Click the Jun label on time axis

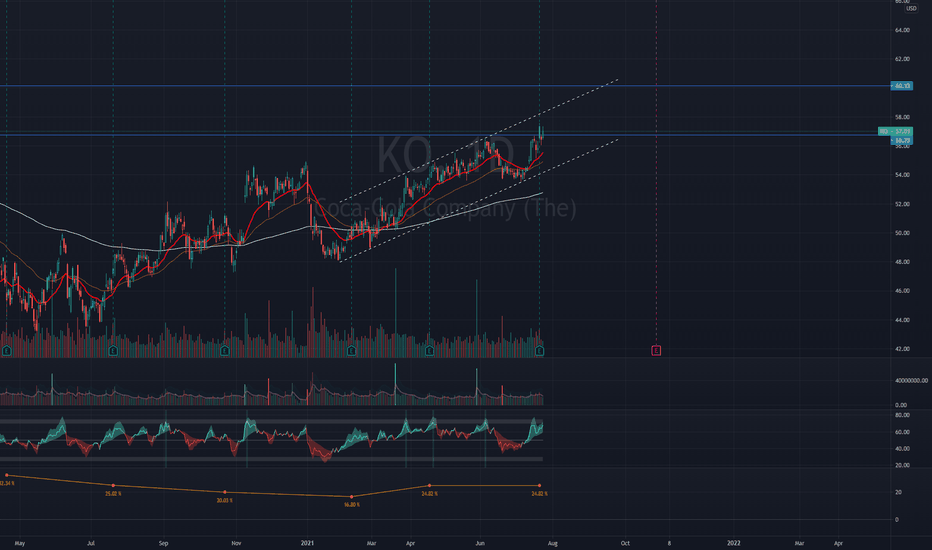[x=480, y=543]
